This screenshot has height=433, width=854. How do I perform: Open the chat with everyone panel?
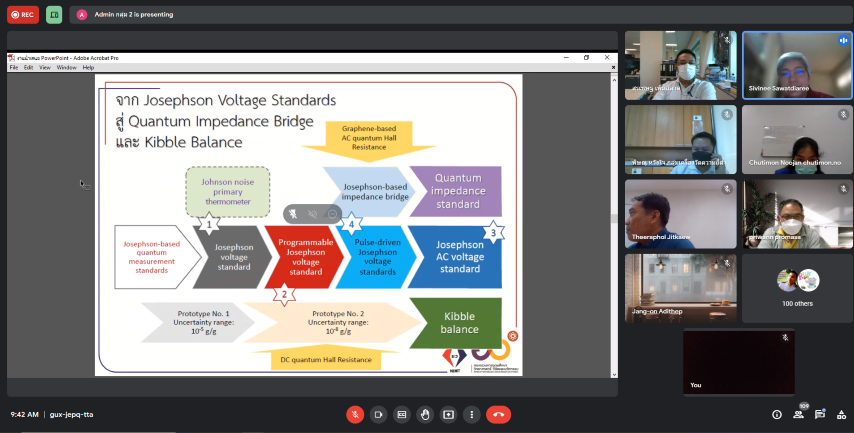tap(820, 414)
